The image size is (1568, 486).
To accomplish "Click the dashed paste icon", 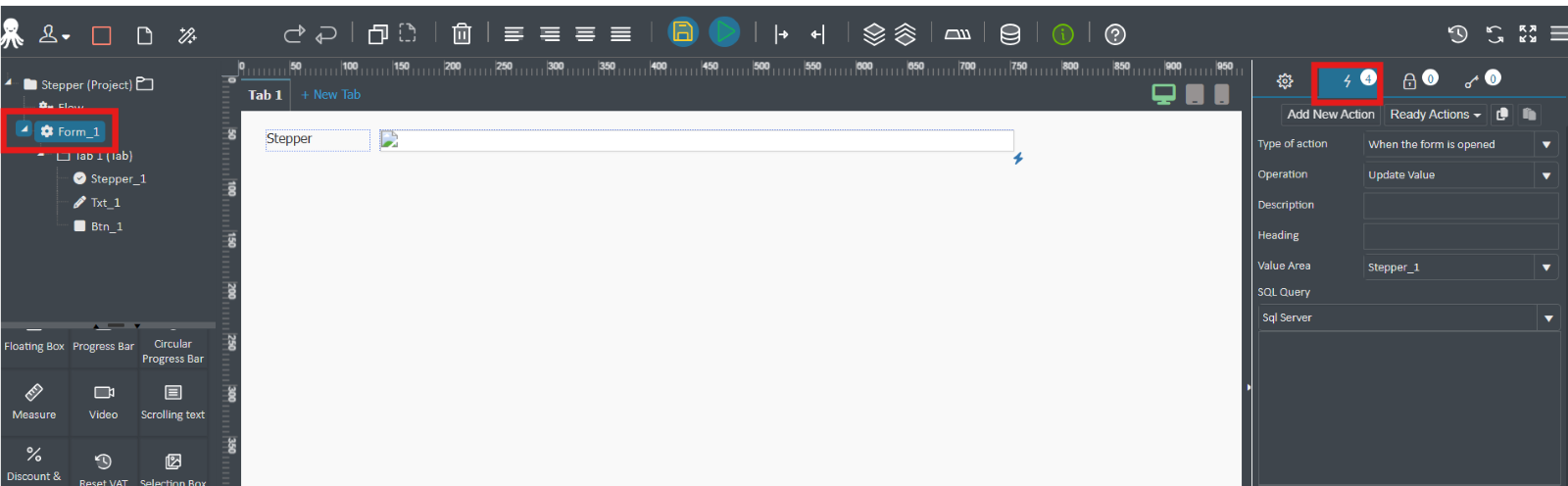I will tap(408, 33).
